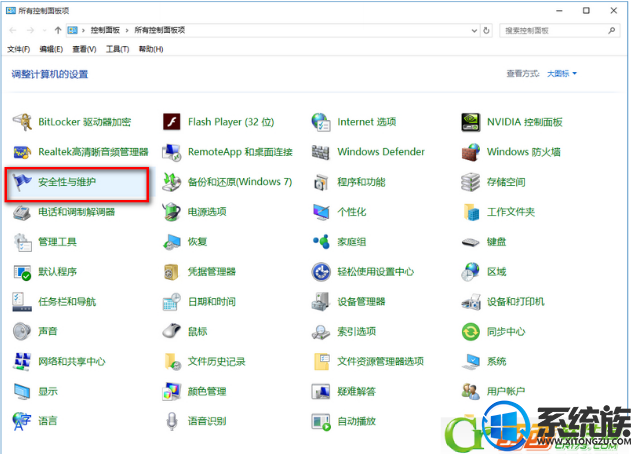This screenshot has width=631, height=454.
Task: Open BitLocker drive encryption icon
Action: coord(23,122)
